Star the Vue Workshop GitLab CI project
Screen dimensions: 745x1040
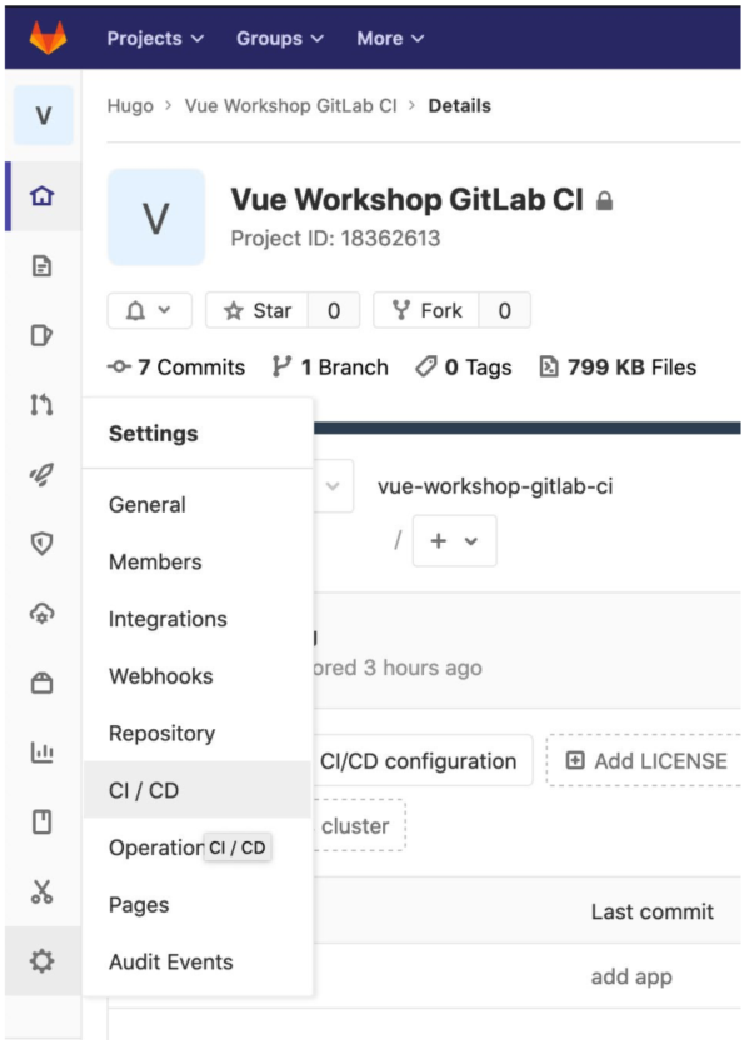tap(257, 310)
